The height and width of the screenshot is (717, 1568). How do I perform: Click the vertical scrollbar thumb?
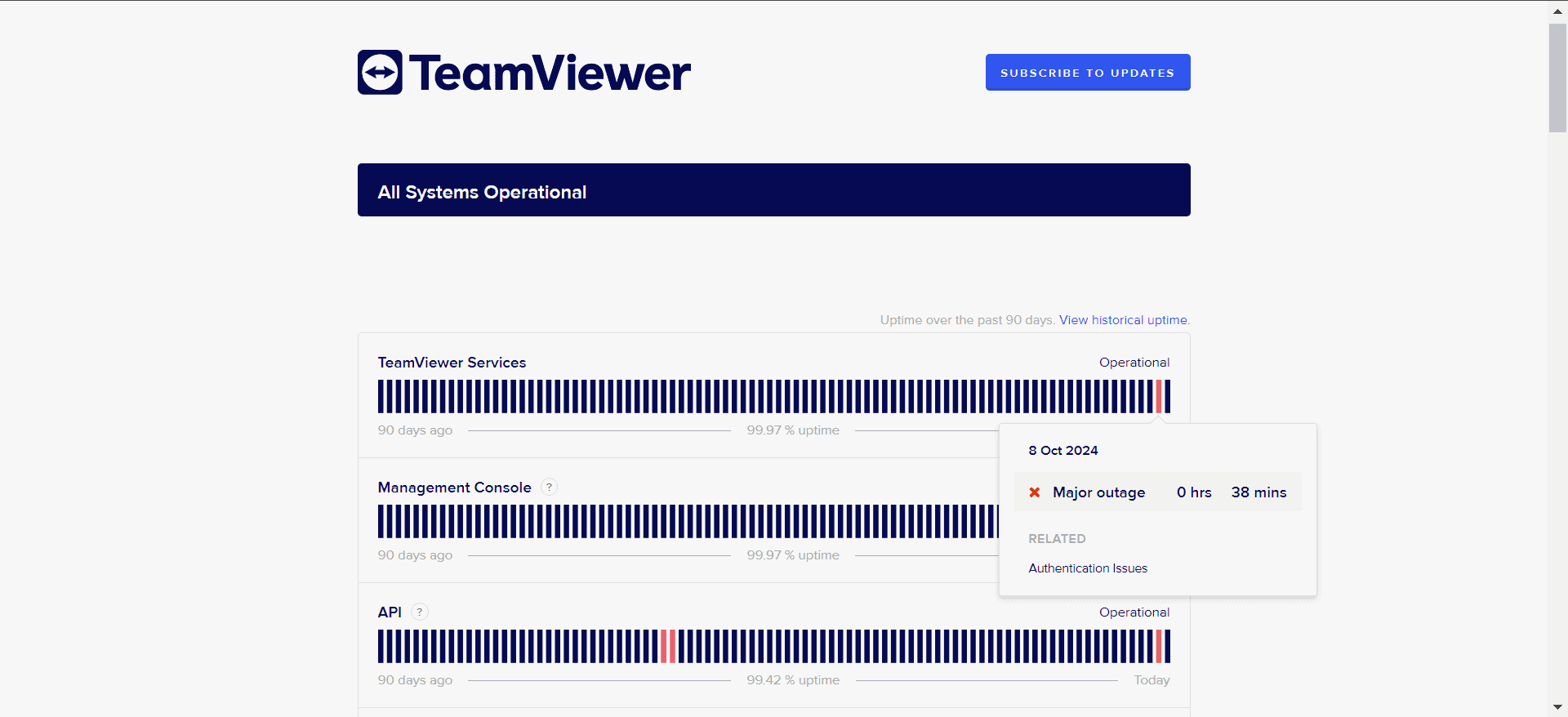click(1557, 78)
